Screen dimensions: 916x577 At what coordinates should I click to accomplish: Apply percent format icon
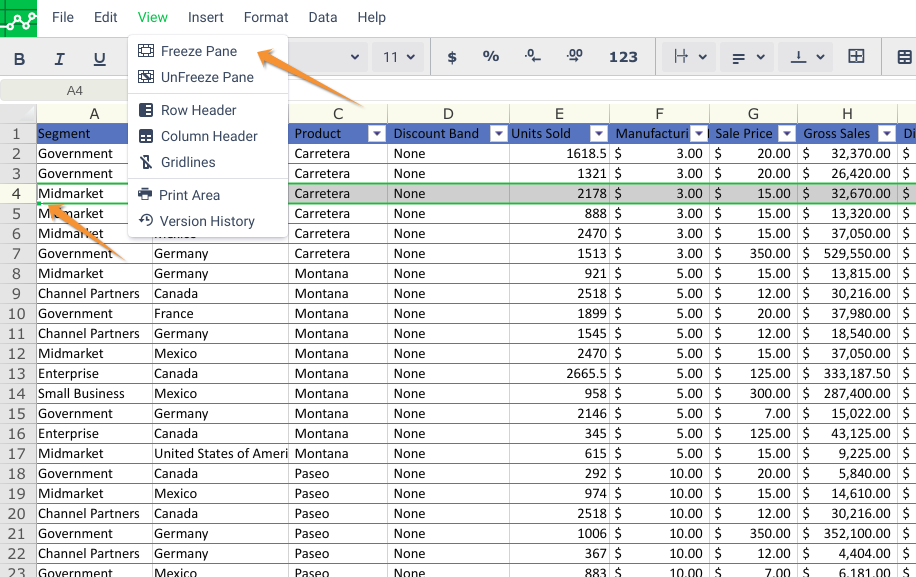click(x=490, y=57)
